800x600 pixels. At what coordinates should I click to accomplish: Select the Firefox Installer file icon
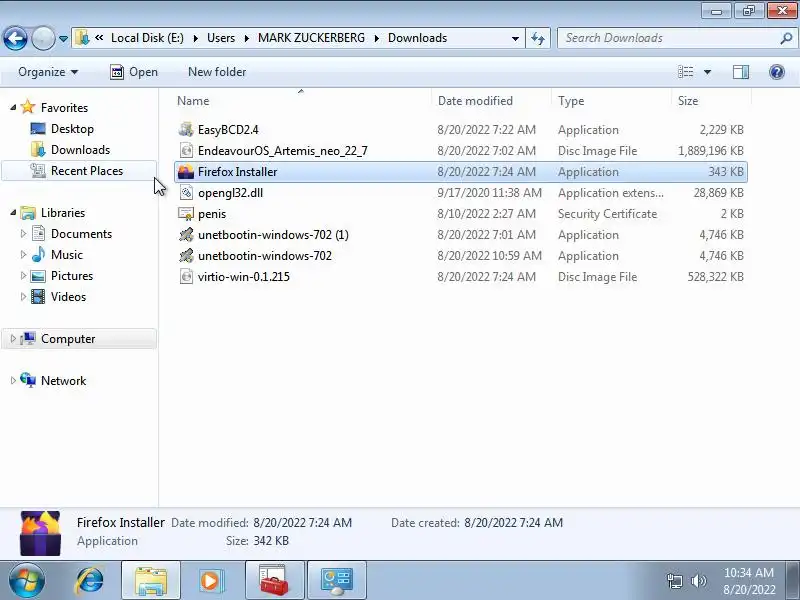tap(186, 171)
